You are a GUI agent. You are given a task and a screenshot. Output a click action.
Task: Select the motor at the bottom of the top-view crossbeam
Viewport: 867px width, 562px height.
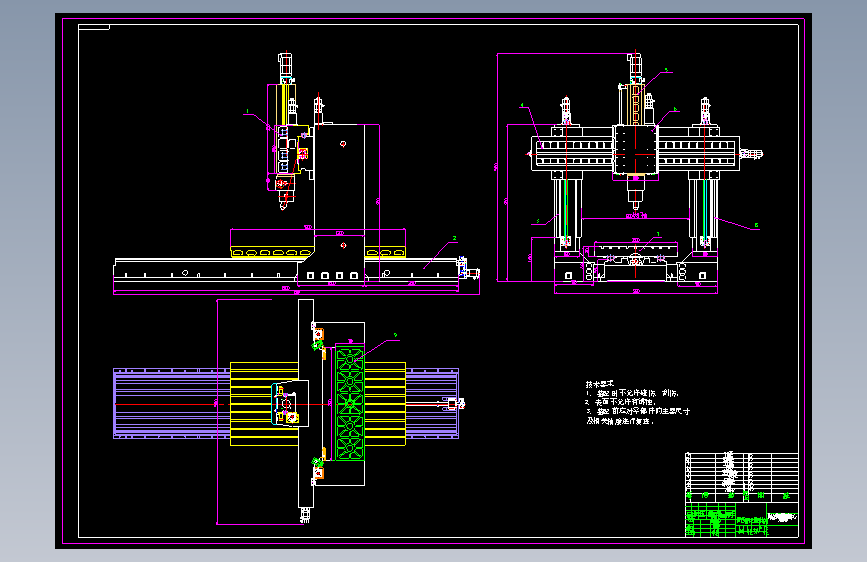pos(305,514)
